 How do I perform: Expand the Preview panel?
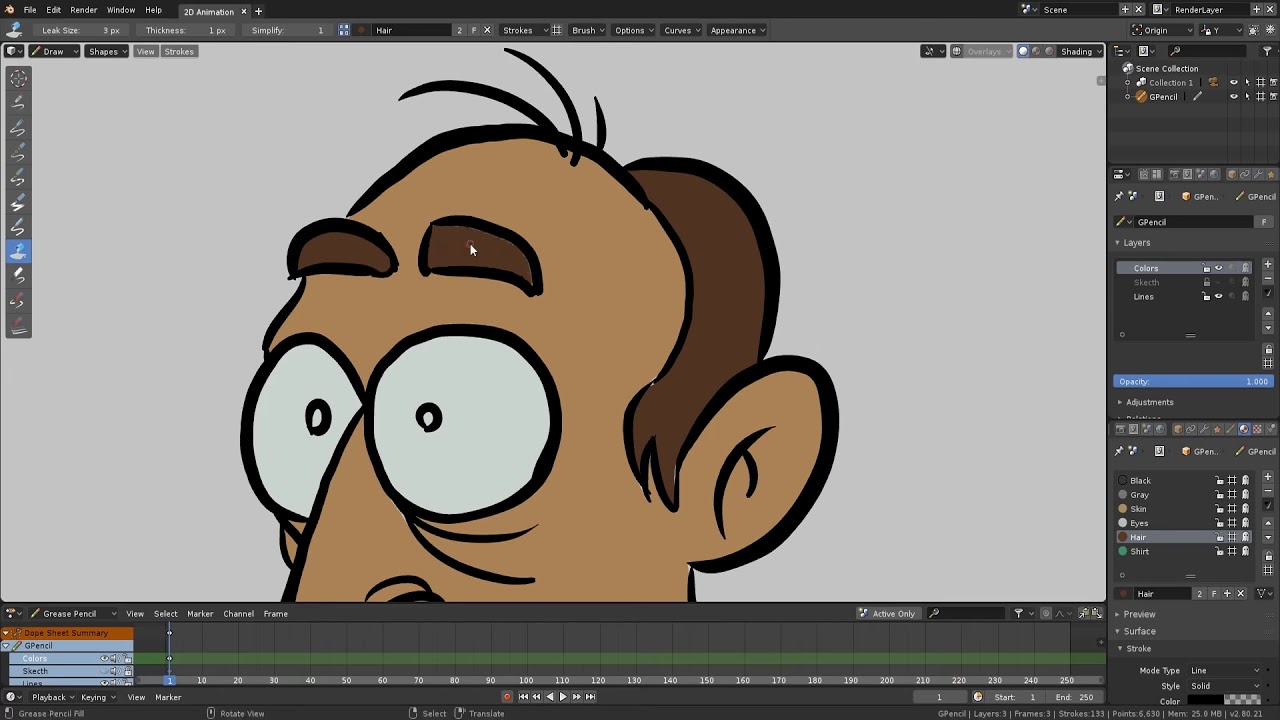1139,614
